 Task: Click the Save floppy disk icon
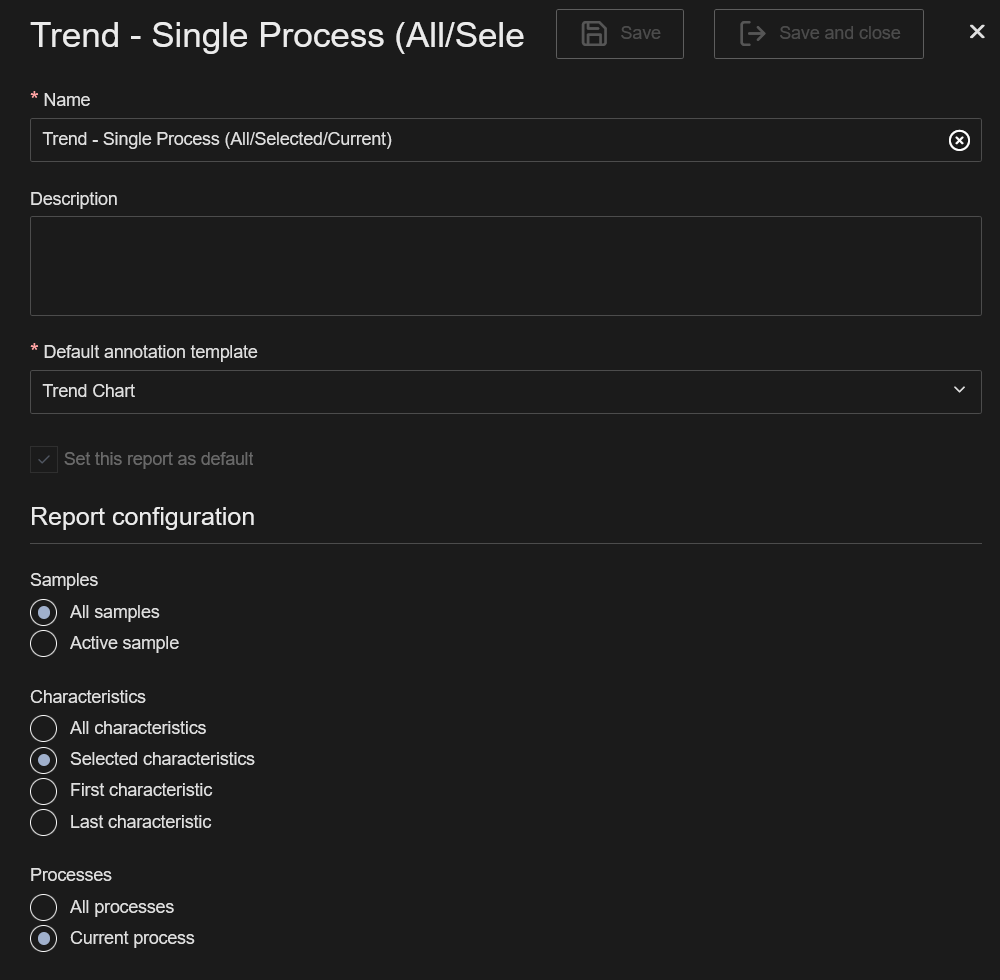pos(595,33)
